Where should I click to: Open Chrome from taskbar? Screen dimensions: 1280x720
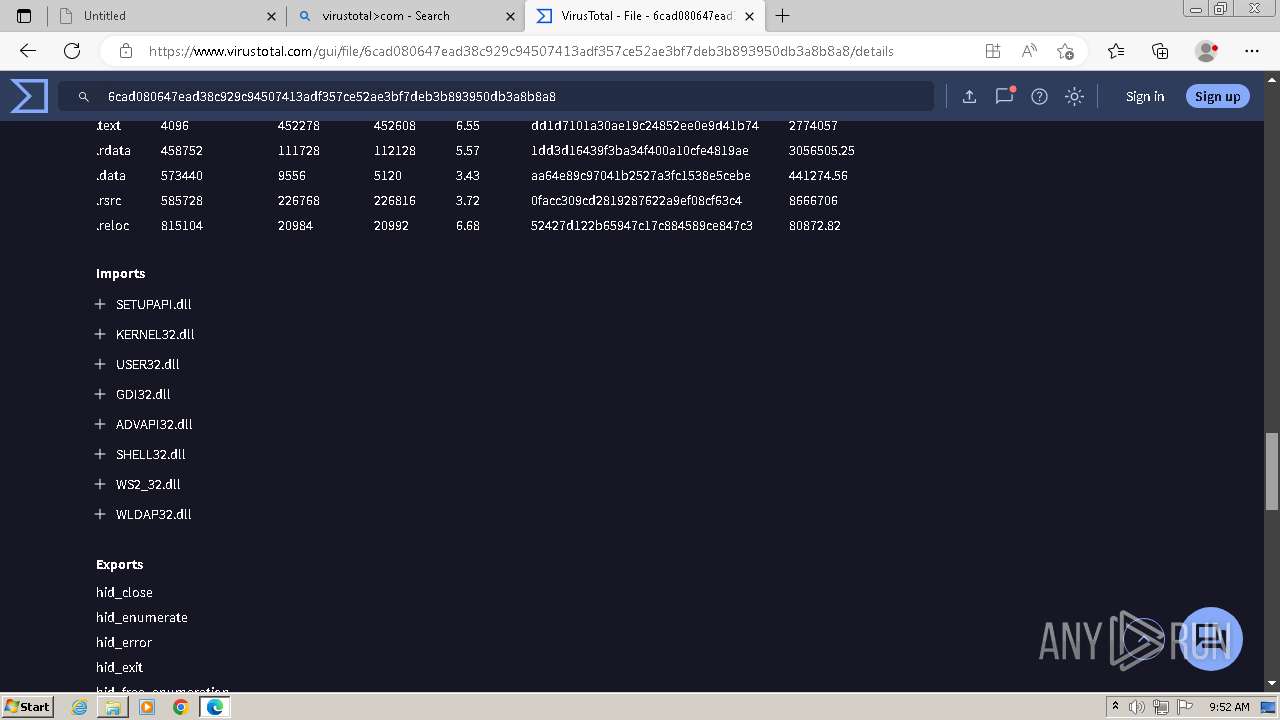coord(180,707)
